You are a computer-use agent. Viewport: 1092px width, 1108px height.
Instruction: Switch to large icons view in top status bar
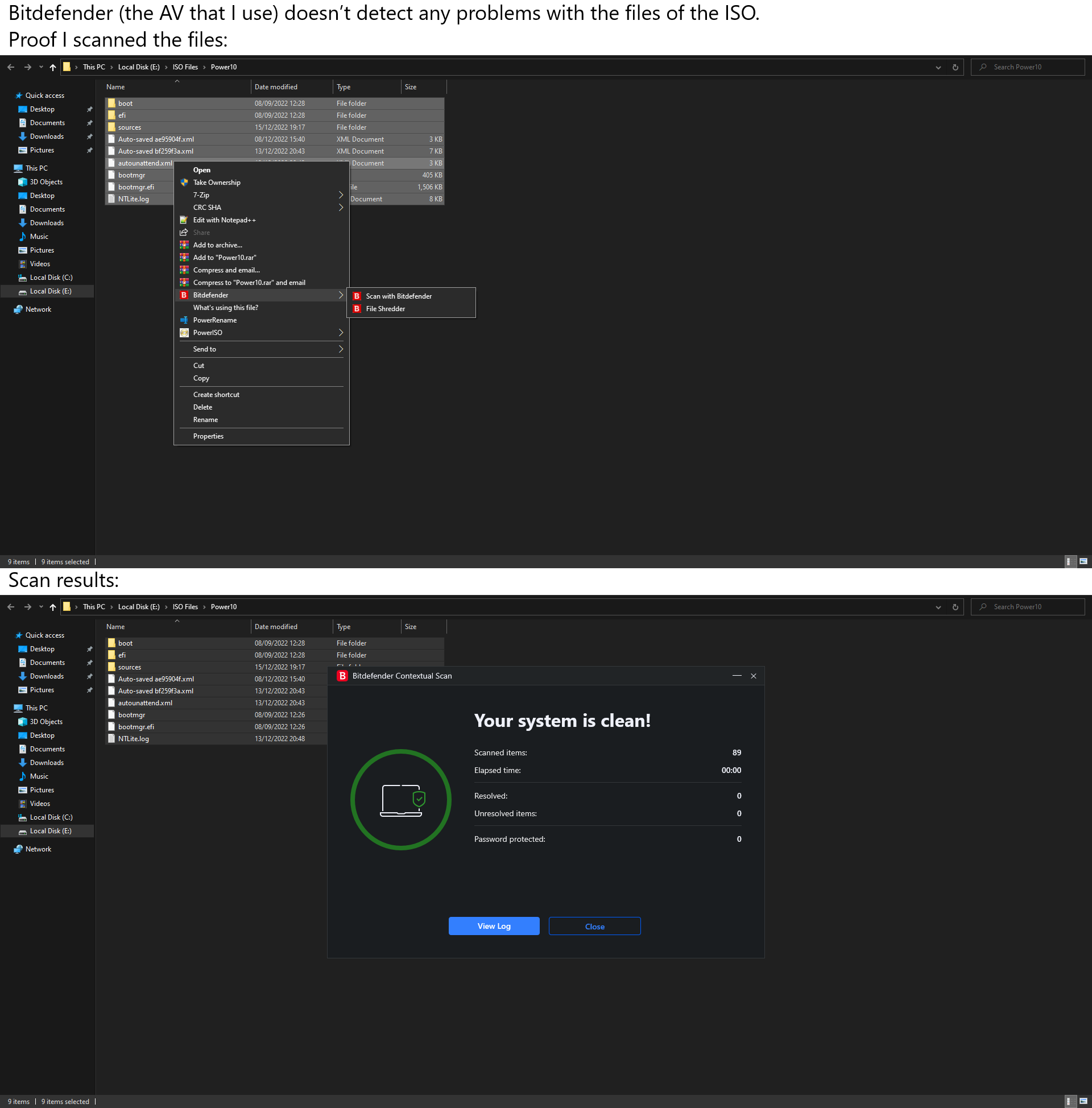point(1083,561)
